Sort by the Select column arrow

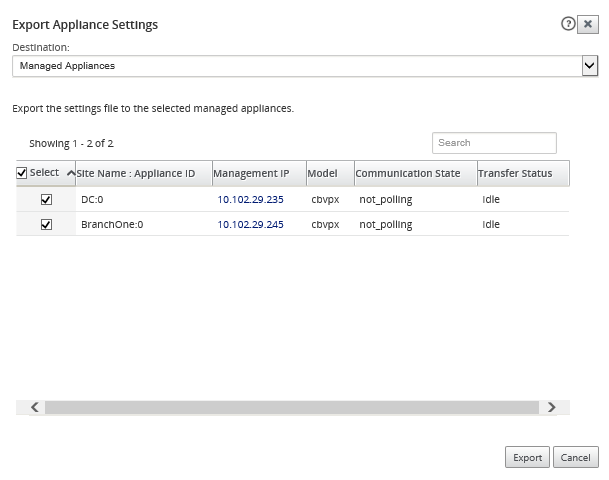coord(71,173)
